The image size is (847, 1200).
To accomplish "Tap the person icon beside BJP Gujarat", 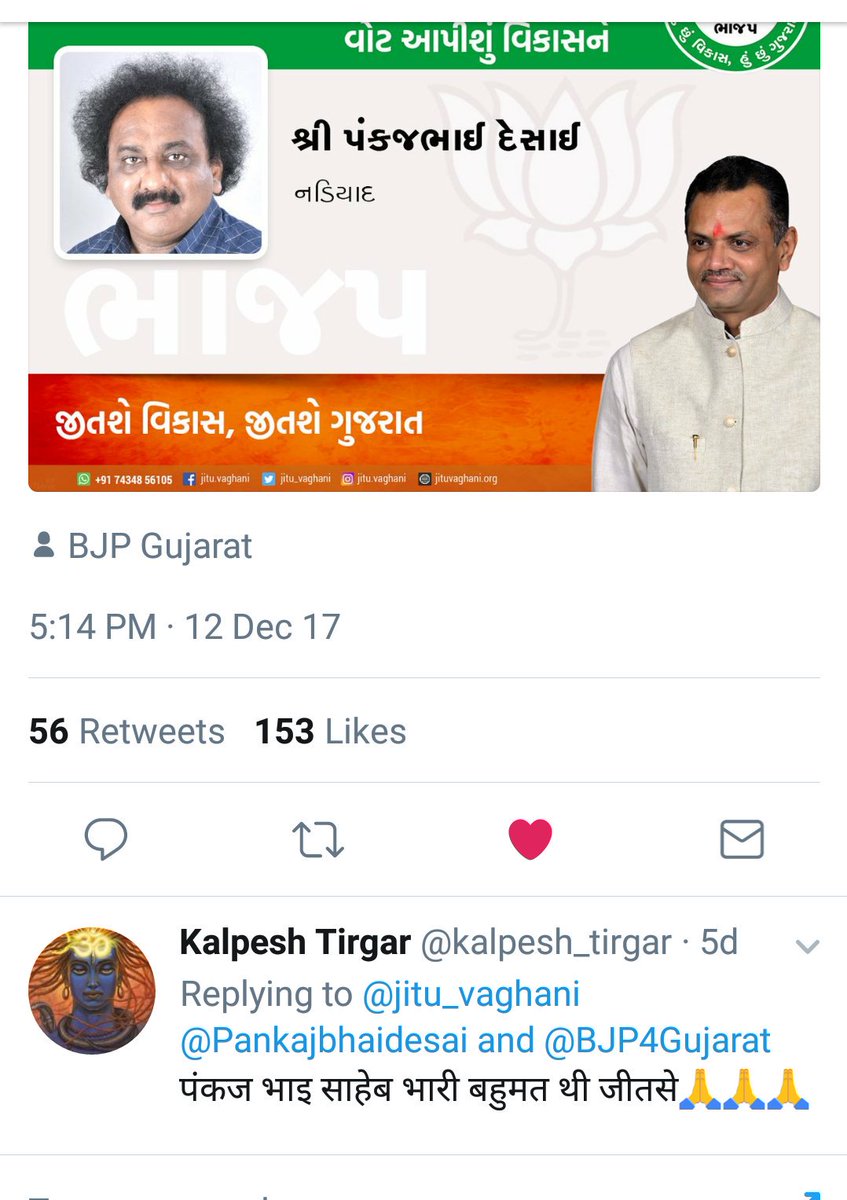I will [x=43, y=546].
